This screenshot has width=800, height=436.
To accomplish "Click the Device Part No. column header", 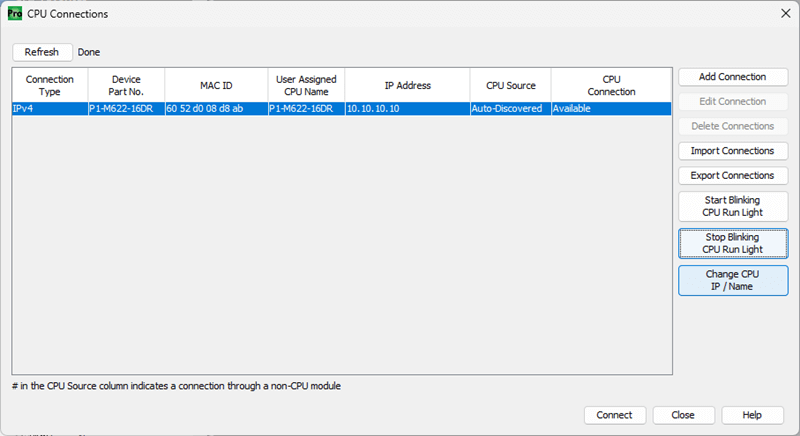I will [126, 85].
